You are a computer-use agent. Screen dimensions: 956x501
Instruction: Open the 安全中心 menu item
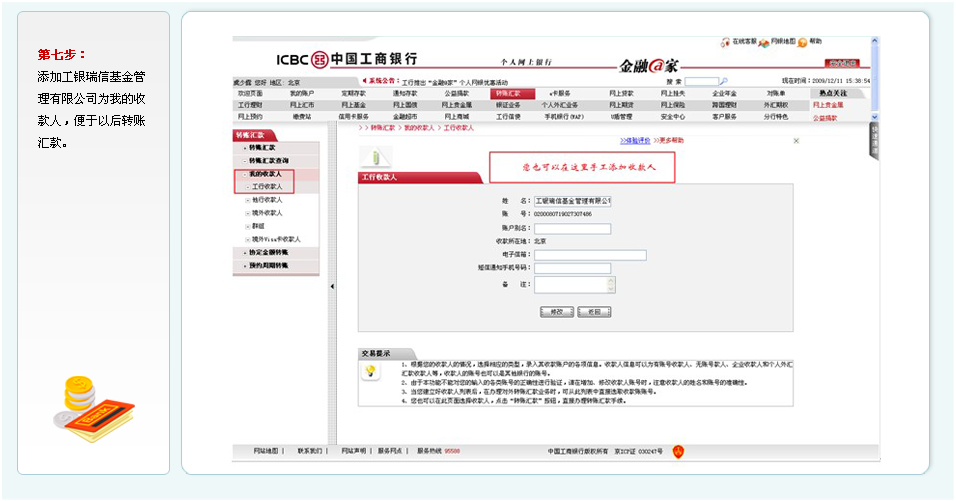point(672,116)
